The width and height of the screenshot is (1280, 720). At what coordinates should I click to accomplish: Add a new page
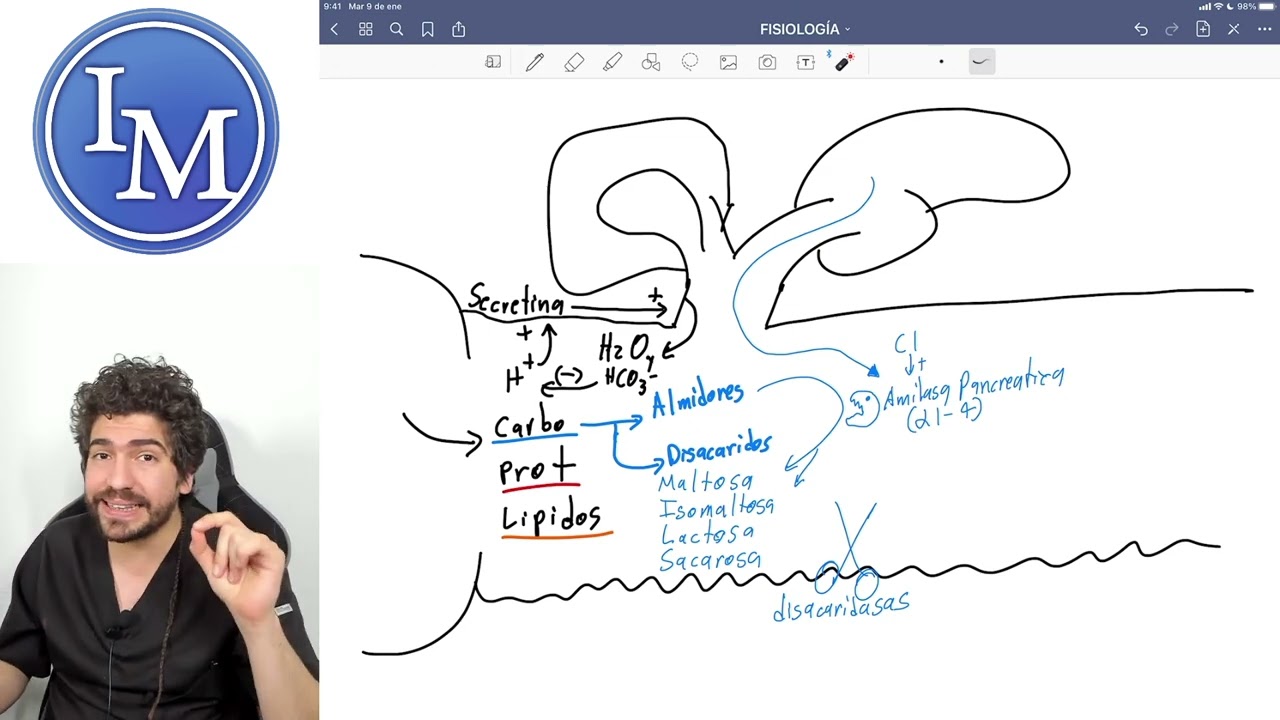pos(1203,29)
